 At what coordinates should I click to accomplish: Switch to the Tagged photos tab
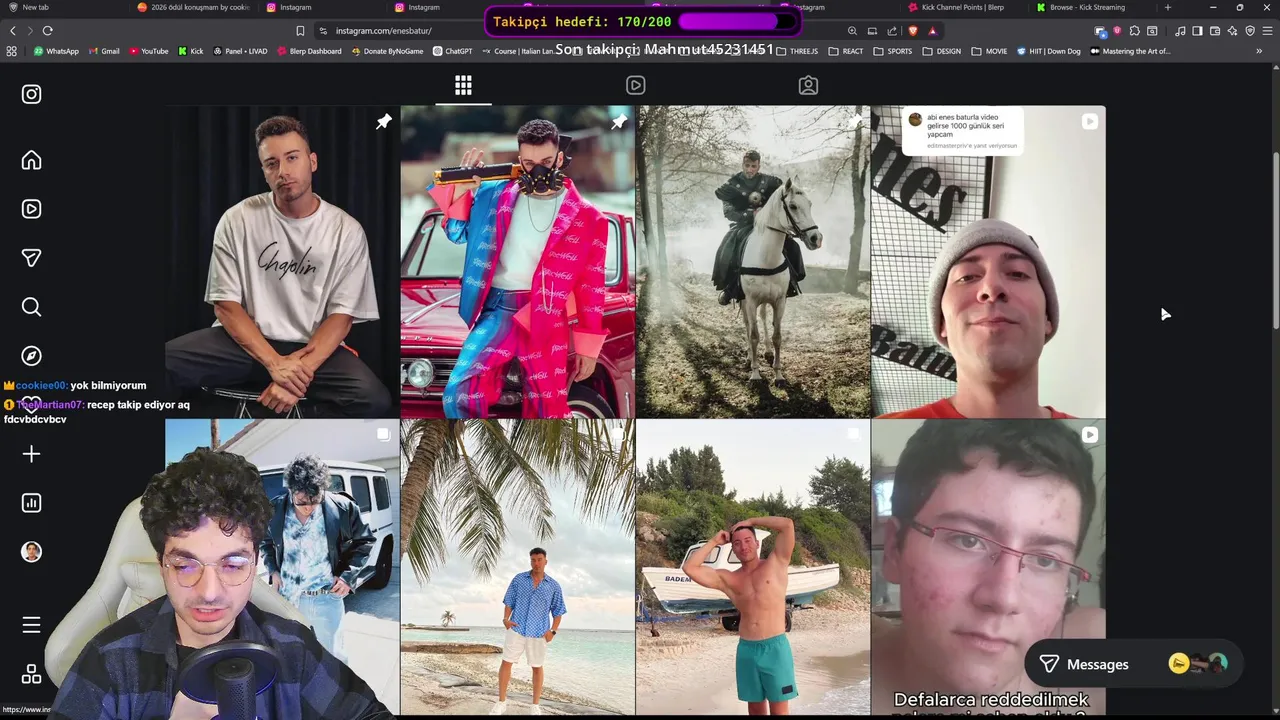808,85
